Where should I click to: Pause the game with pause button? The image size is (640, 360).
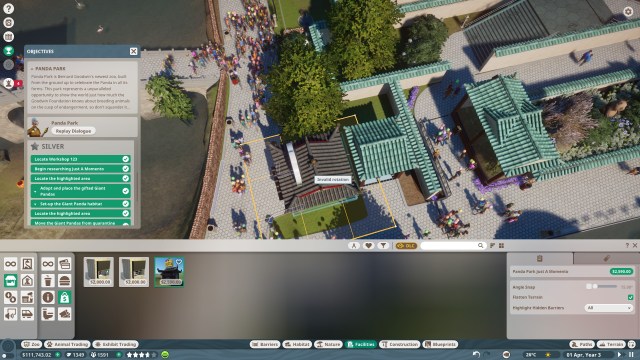pos(631,354)
